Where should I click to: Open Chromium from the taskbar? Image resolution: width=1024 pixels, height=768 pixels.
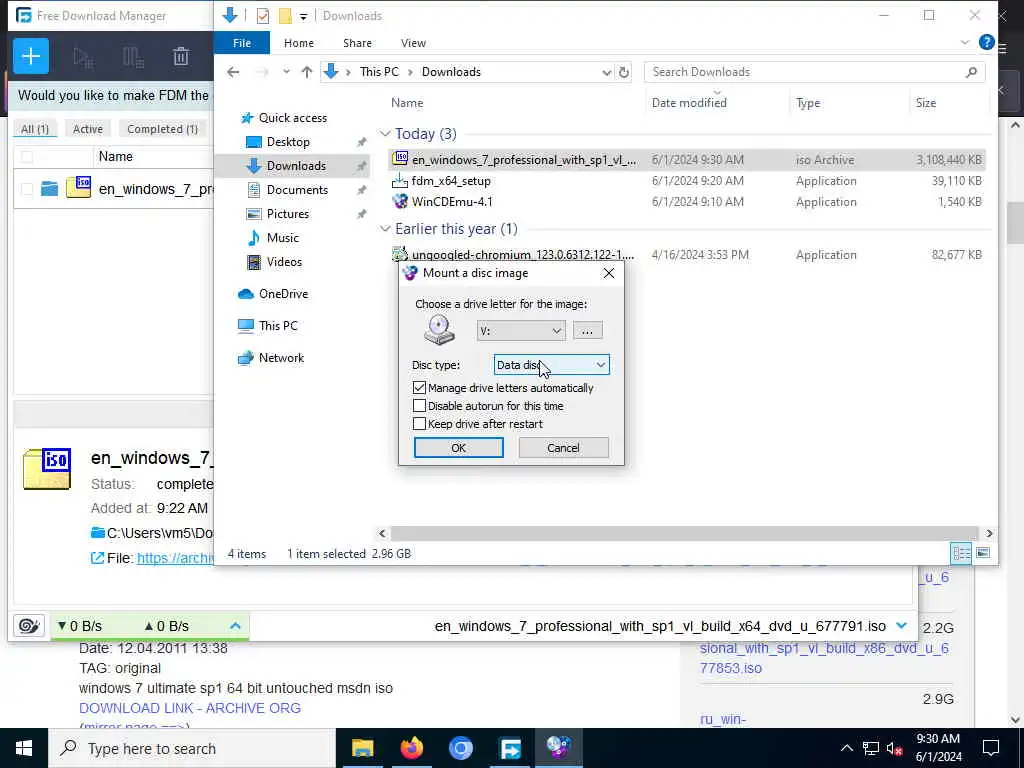(460, 748)
